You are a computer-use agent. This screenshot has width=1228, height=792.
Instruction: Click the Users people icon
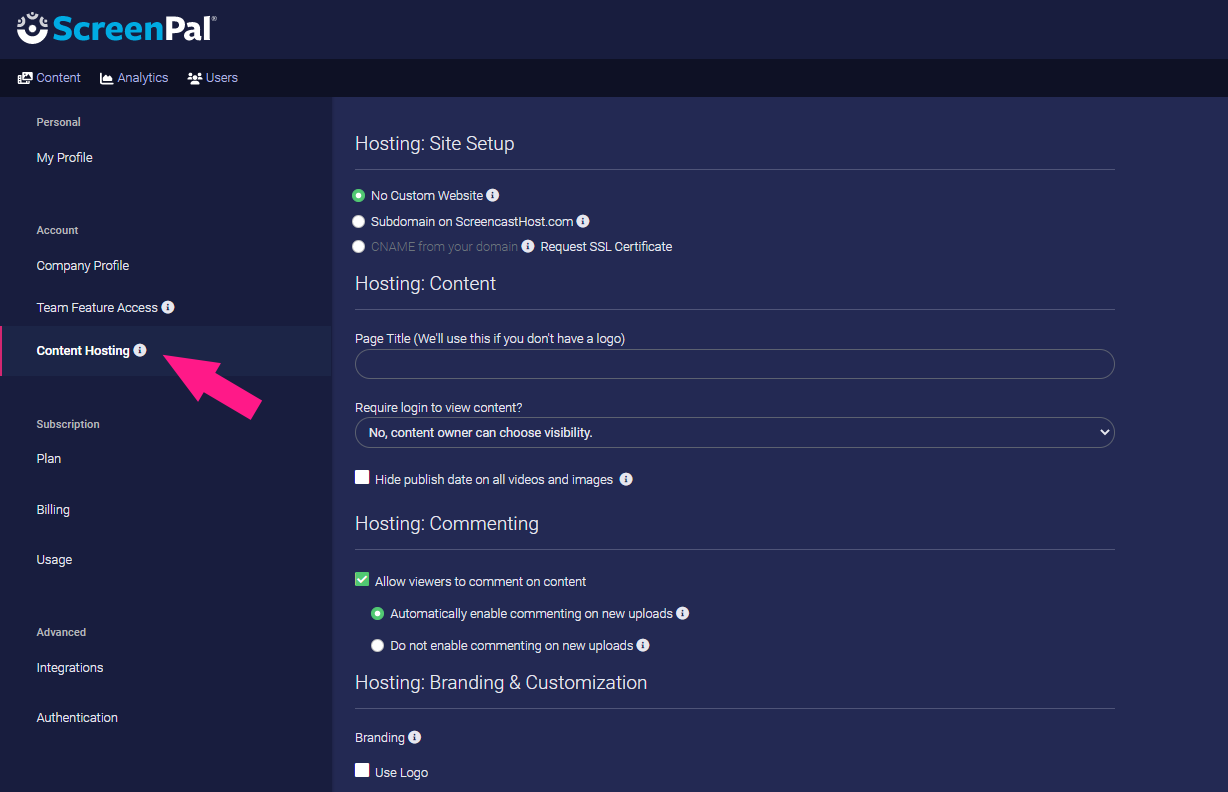(x=195, y=78)
